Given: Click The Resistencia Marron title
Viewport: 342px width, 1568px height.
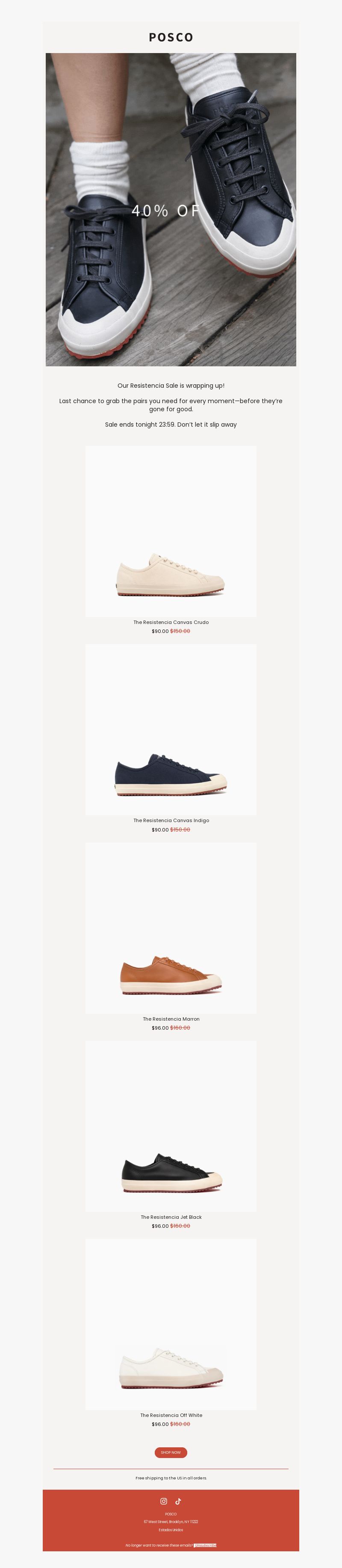Looking at the screenshot, I should (x=171, y=1019).
